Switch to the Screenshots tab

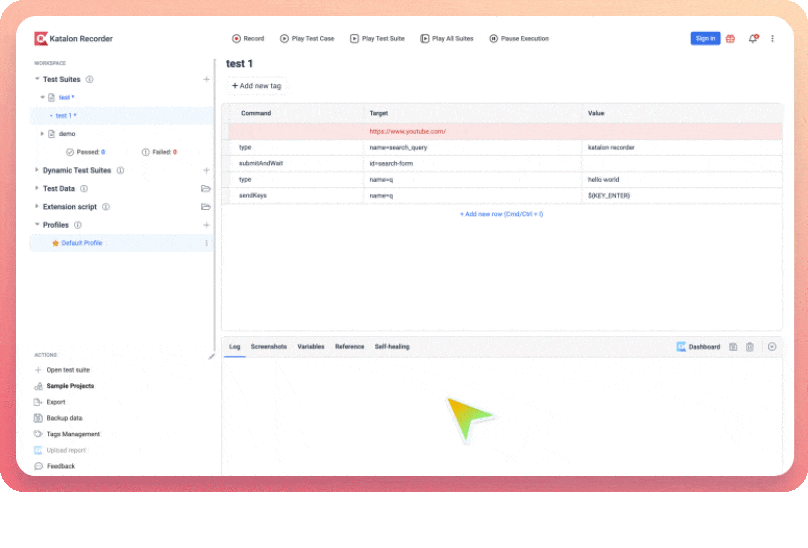click(268, 346)
